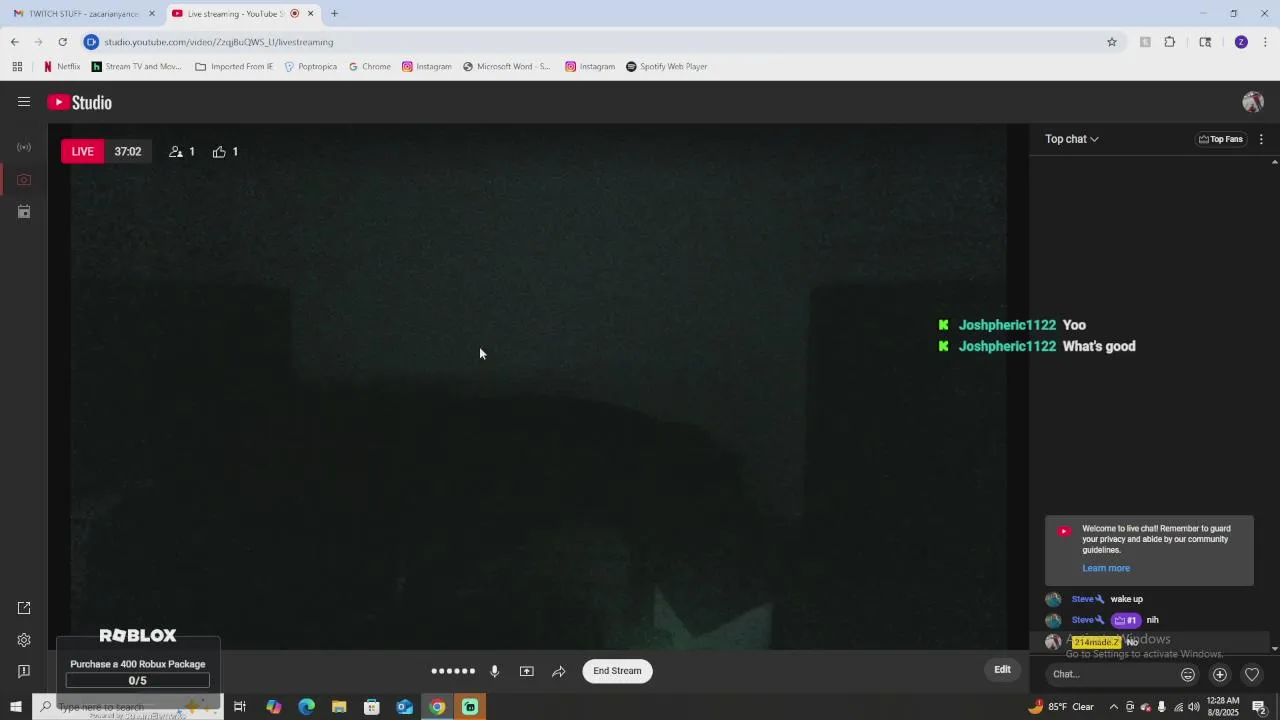Reload the page

[x=62, y=42]
